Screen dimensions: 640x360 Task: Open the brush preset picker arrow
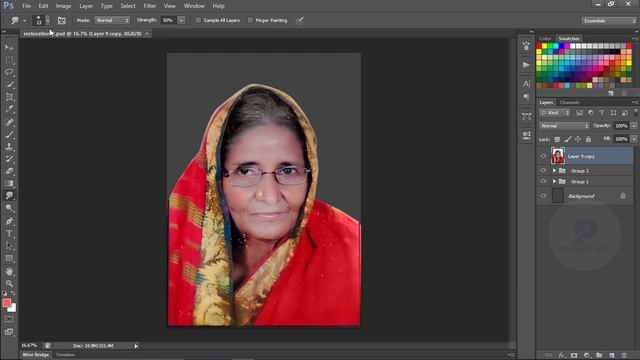pyautogui.click(x=48, y=20)
